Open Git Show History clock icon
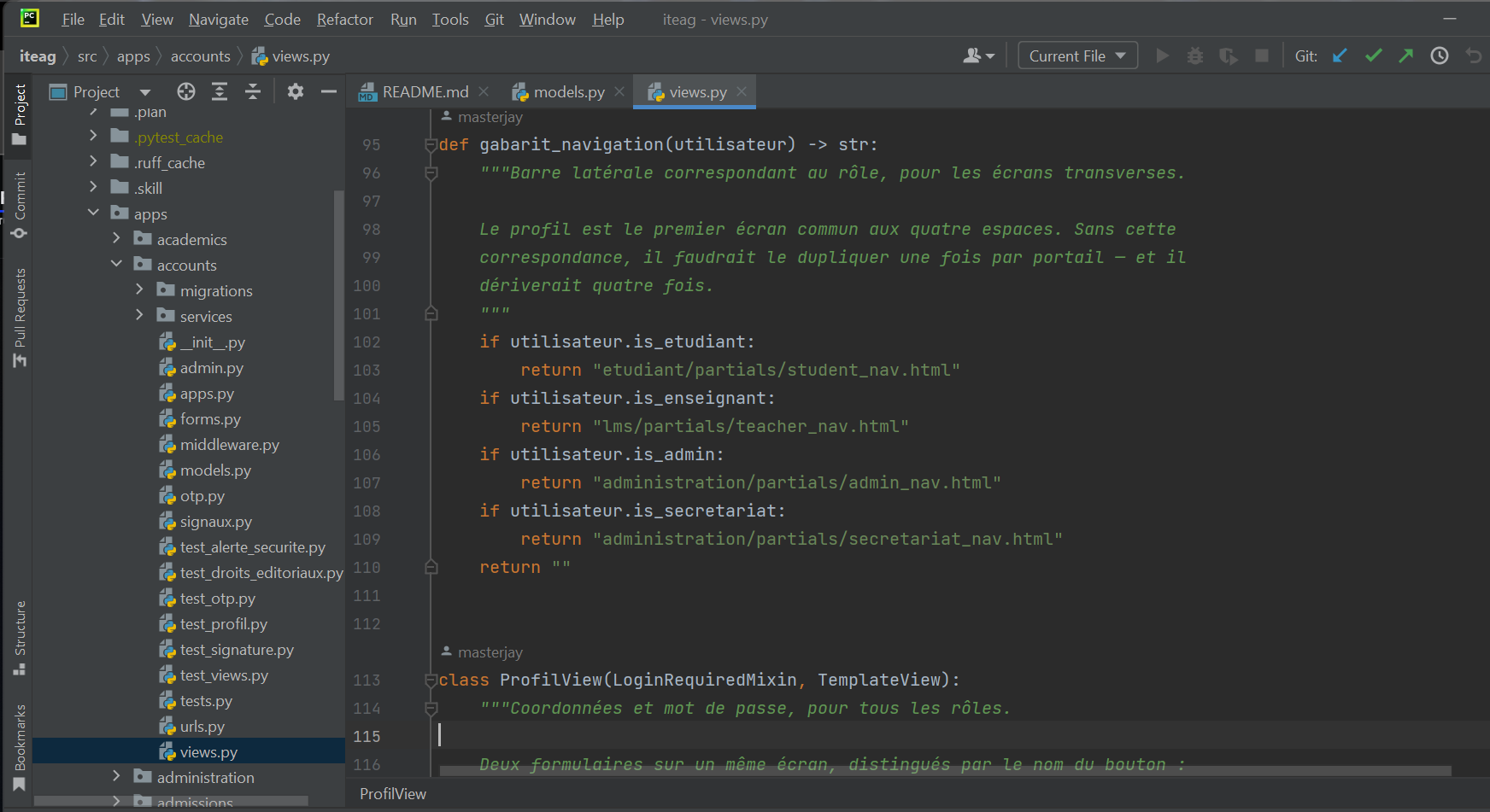The image size is (1490, 812). (x=1440, y=55)
